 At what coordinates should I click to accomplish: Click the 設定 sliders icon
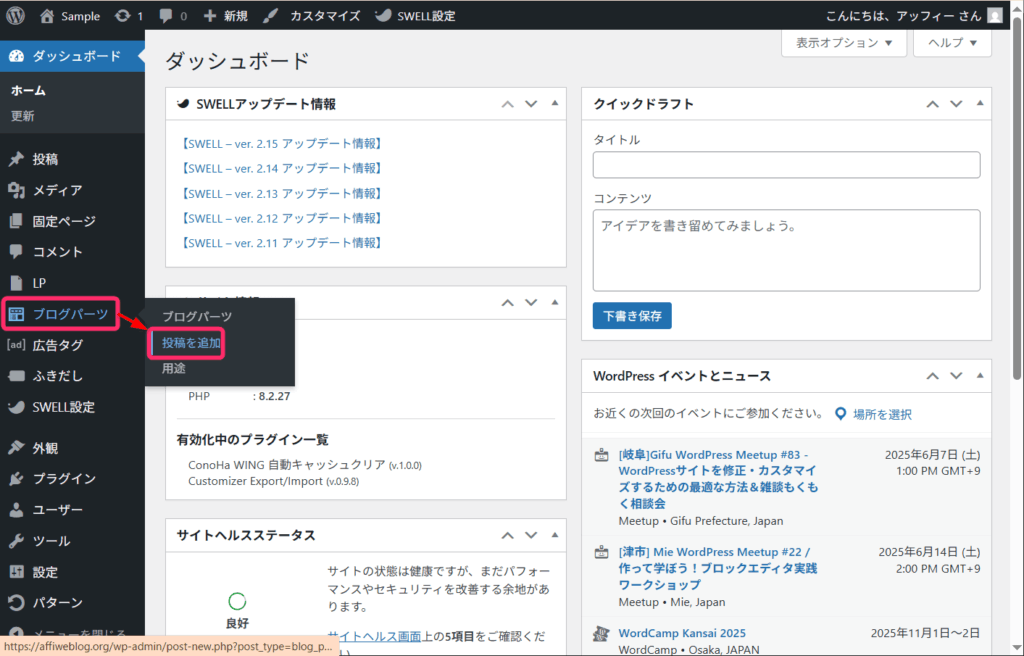point(16,572)
